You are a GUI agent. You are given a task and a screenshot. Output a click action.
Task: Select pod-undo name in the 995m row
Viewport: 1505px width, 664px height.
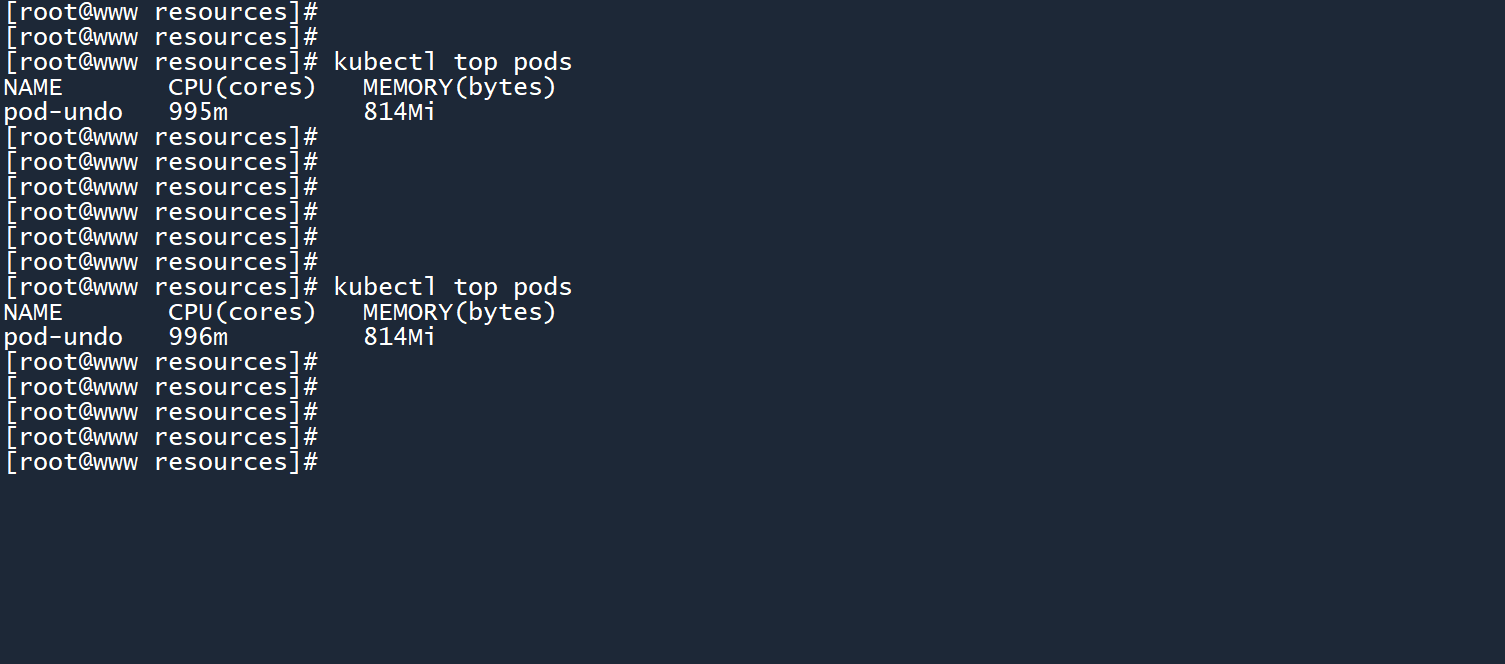pos(63,112)
